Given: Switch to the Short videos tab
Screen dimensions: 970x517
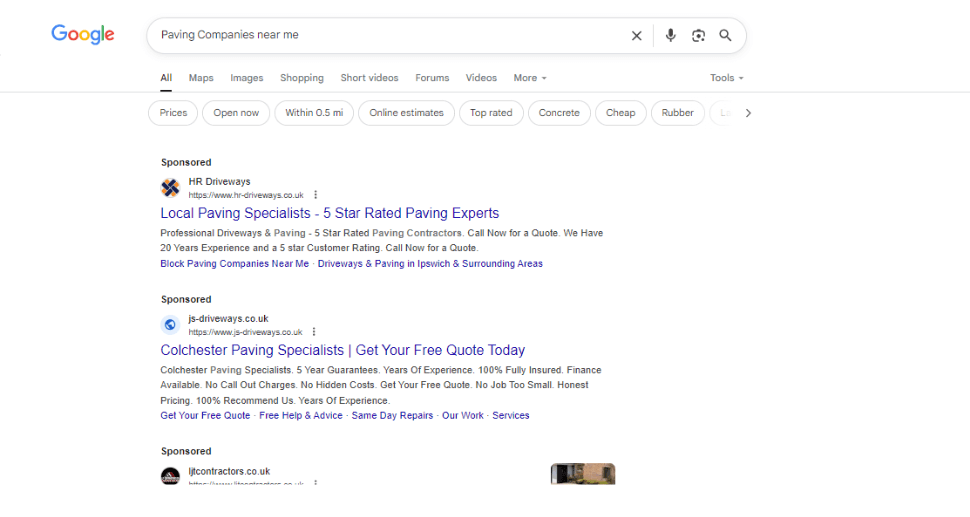Looking at the screenshot, I should [x=369, y=78].
